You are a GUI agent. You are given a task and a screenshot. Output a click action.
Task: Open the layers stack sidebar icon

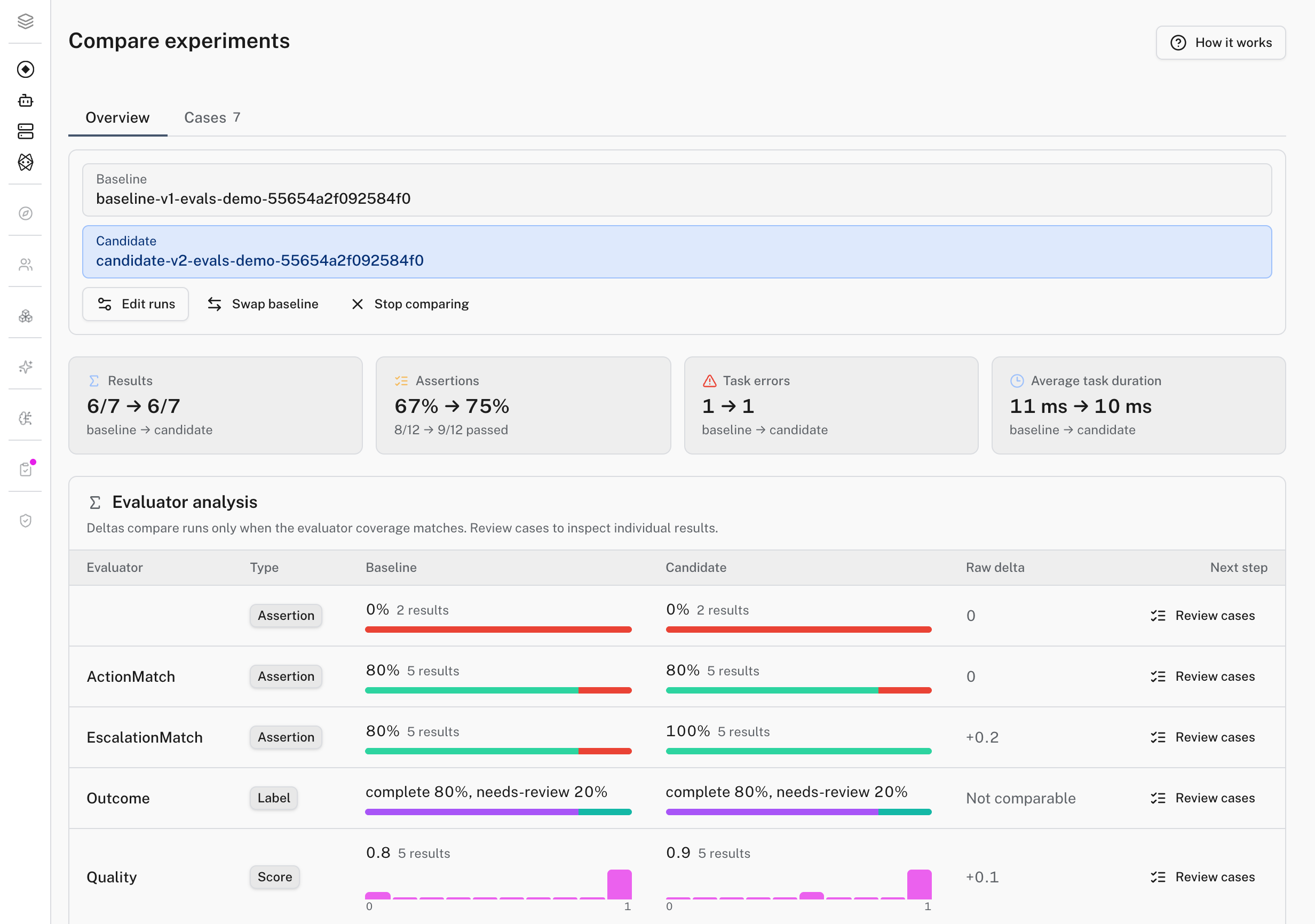click(25, 21)
